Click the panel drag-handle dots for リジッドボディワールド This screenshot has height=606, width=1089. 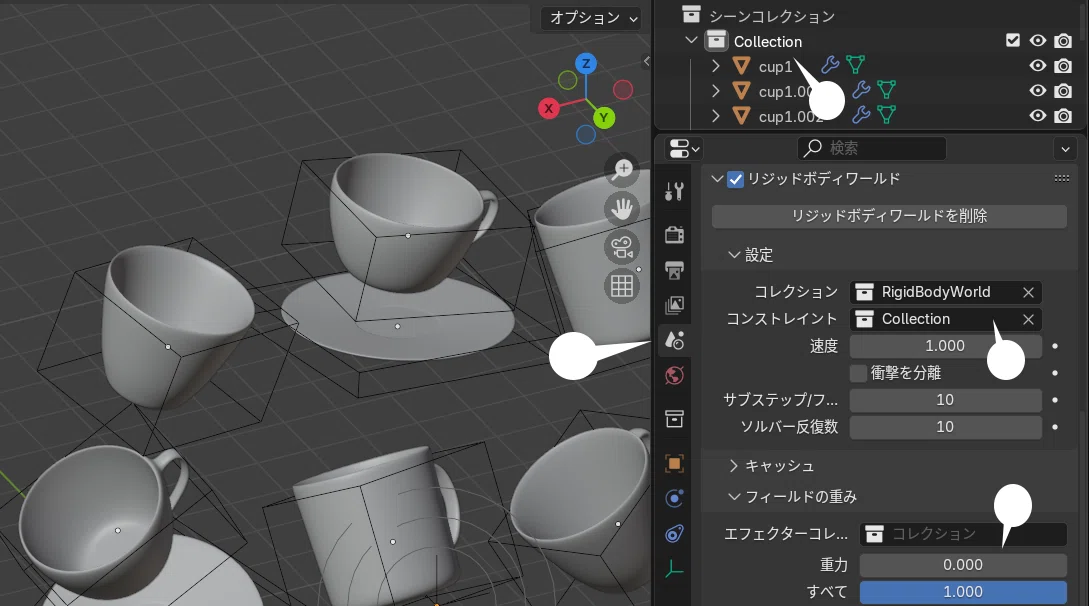(x=1061, y=178)
